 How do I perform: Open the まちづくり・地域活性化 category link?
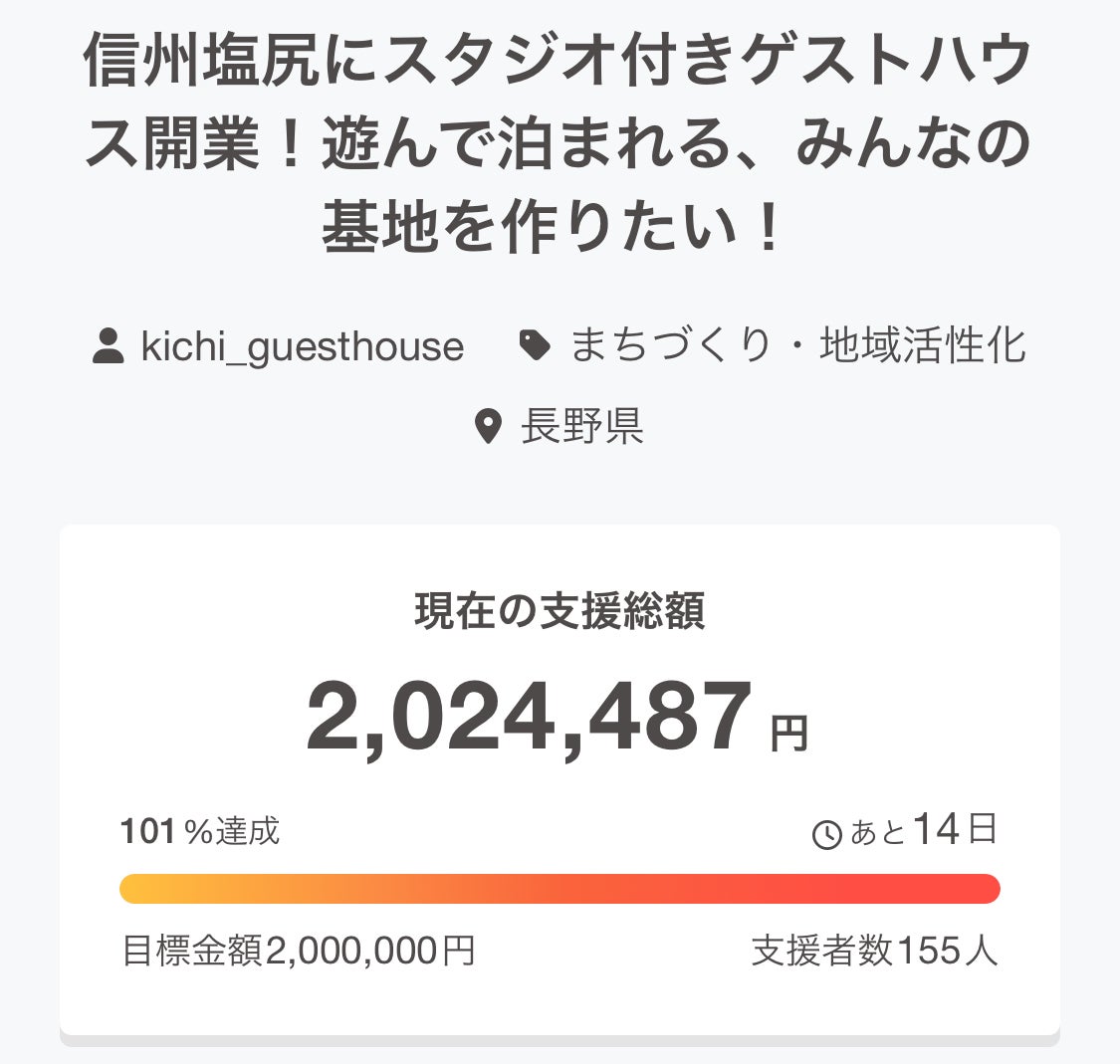pos(797,345)
